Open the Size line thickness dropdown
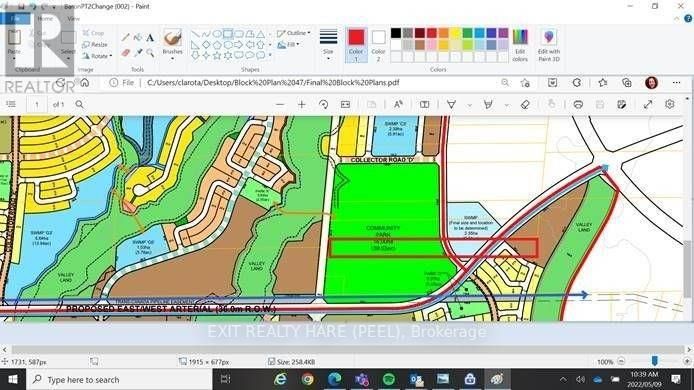The image size is (694, 390). click(x=328, y=45)
